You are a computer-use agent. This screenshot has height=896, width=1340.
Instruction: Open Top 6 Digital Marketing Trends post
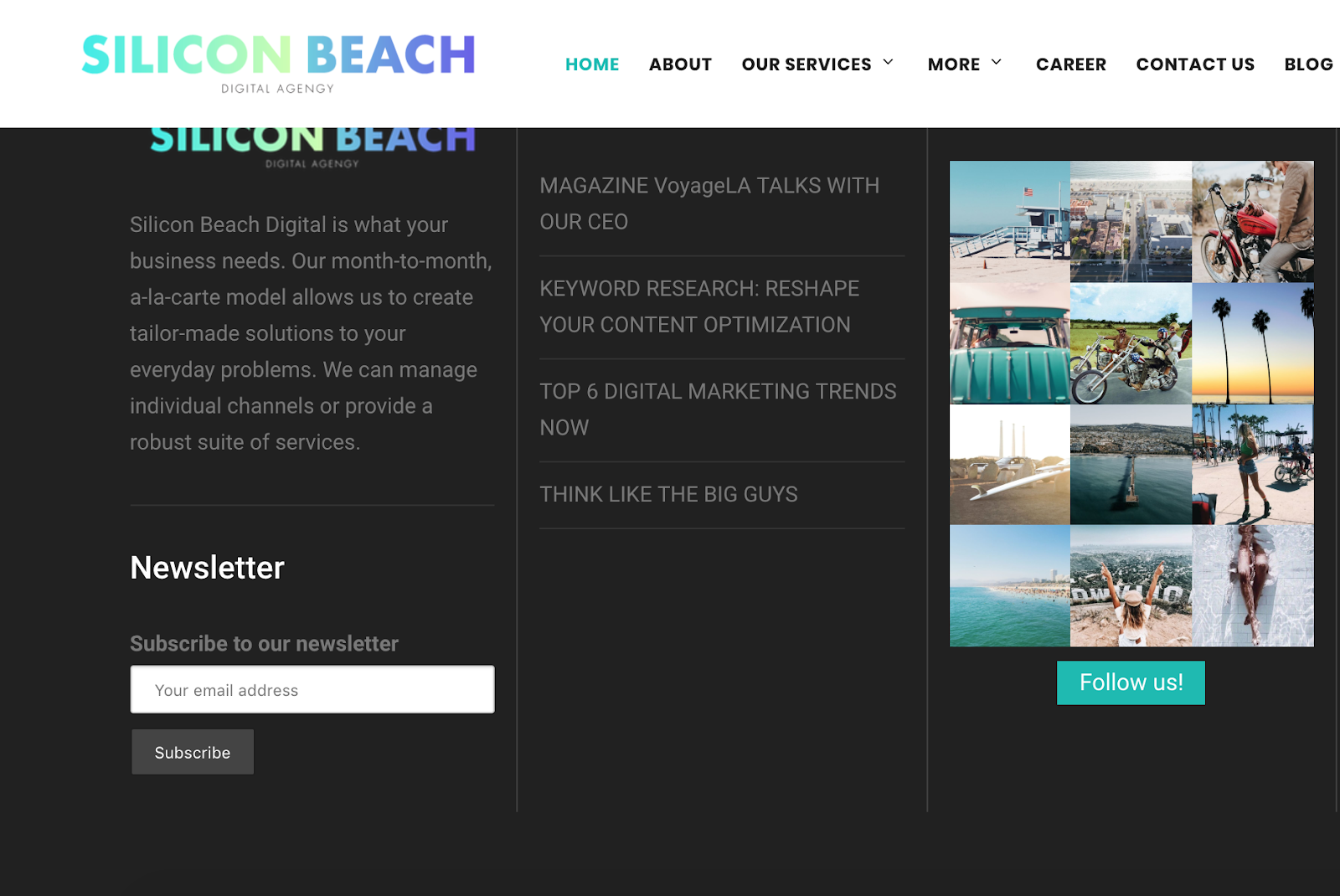click(718, 409)
